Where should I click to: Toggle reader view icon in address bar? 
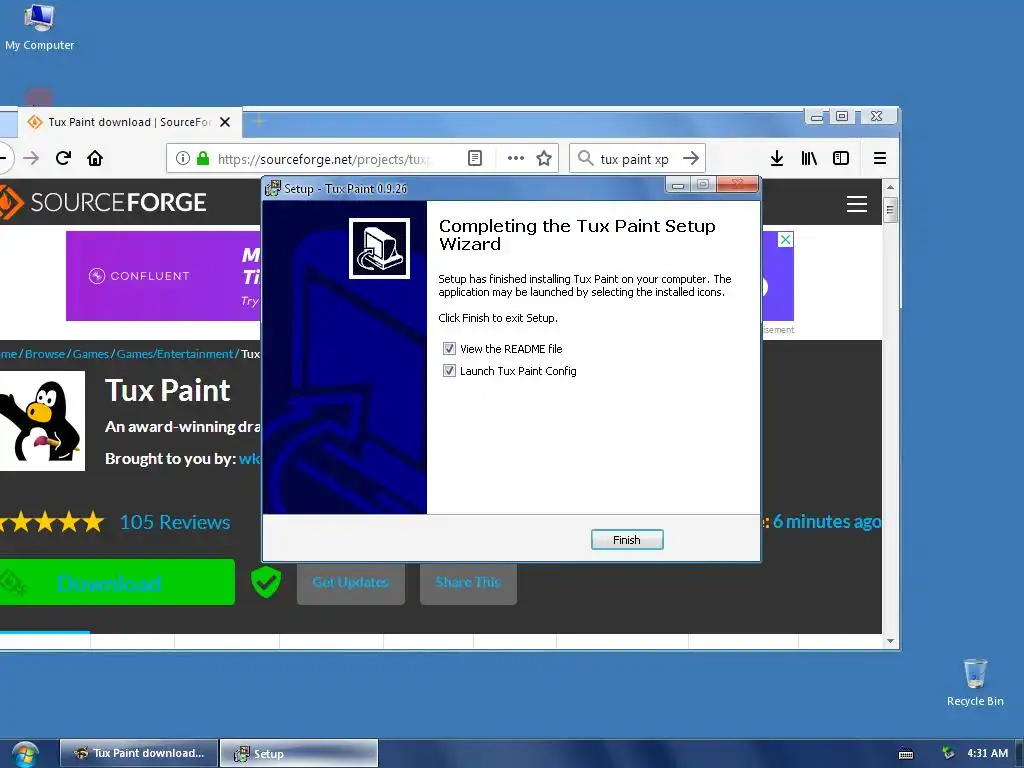tap(475, 158)
